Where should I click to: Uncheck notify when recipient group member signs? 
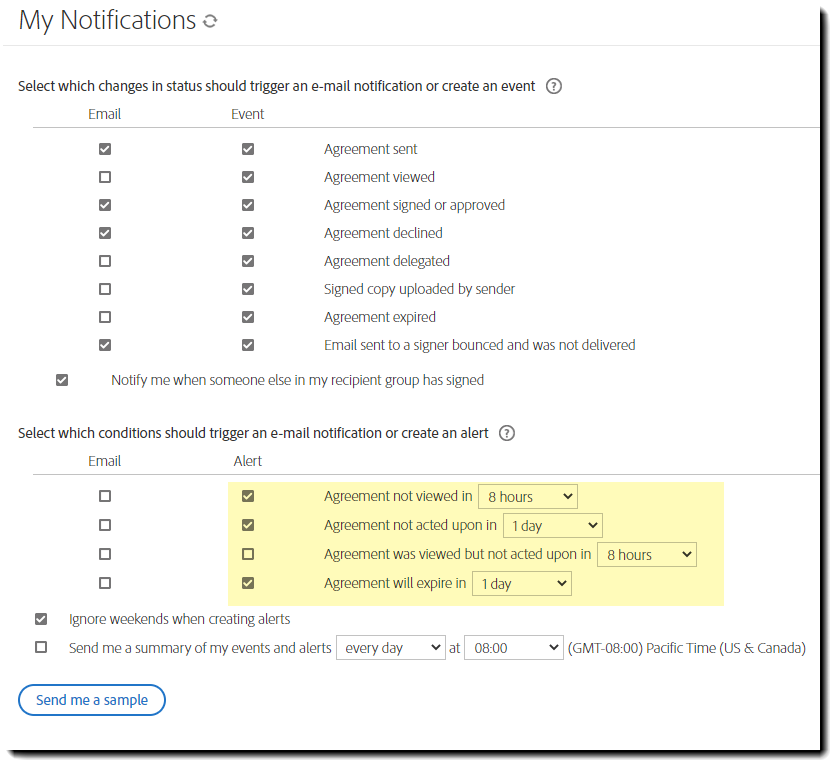click(61, 380)
